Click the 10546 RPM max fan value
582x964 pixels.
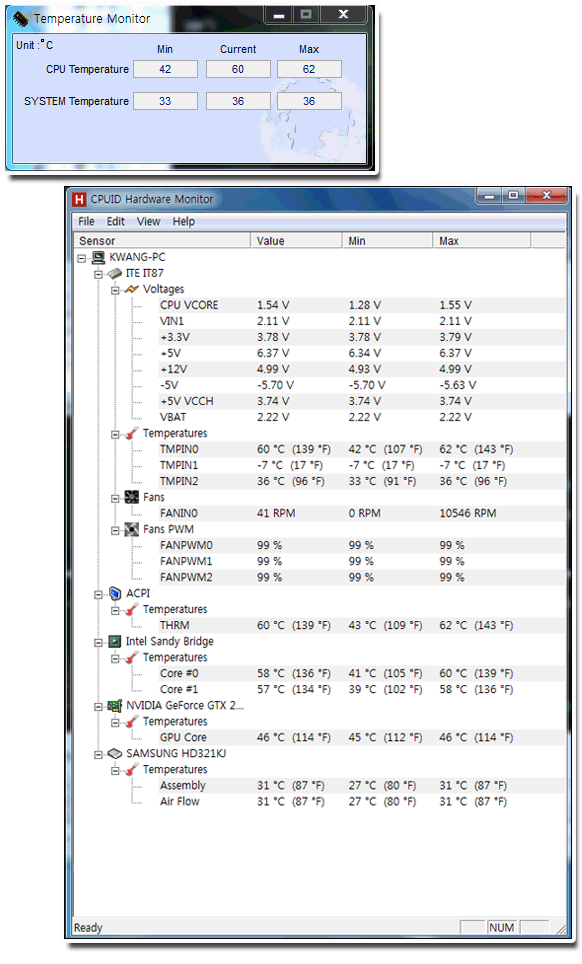[x=468, y=513]
